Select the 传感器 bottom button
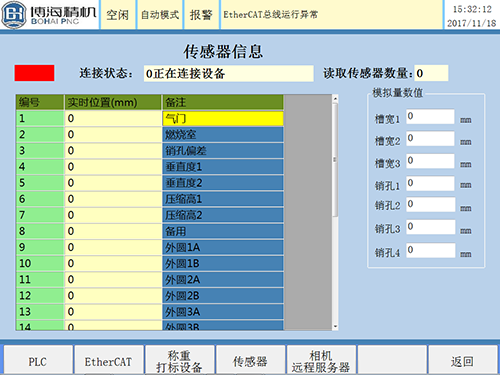 (x=250, y=361)
